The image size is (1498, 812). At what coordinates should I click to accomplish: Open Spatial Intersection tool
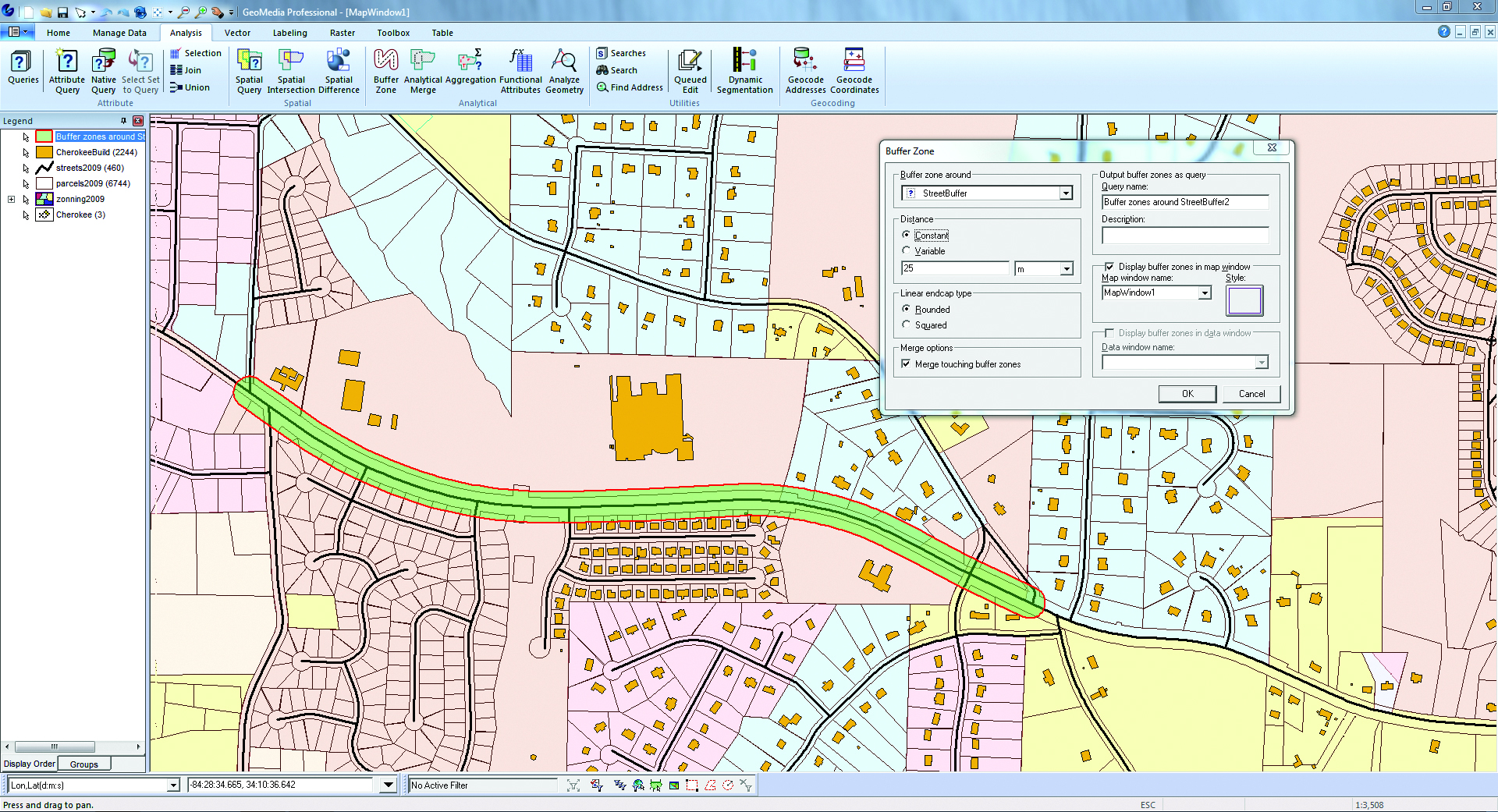click(291, 71)
